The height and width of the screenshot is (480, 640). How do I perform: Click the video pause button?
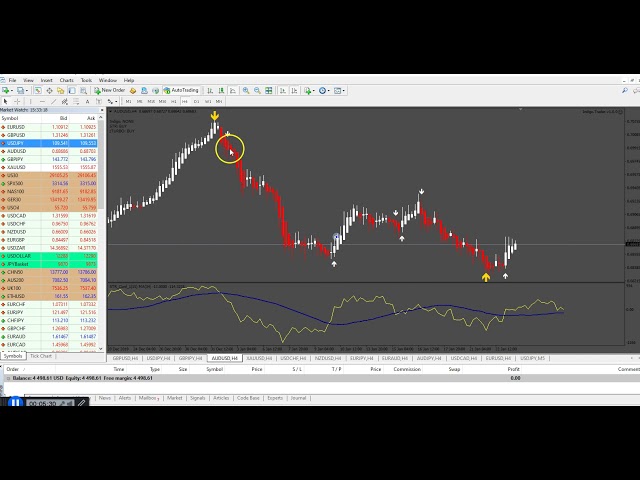(x=15, y=403)
